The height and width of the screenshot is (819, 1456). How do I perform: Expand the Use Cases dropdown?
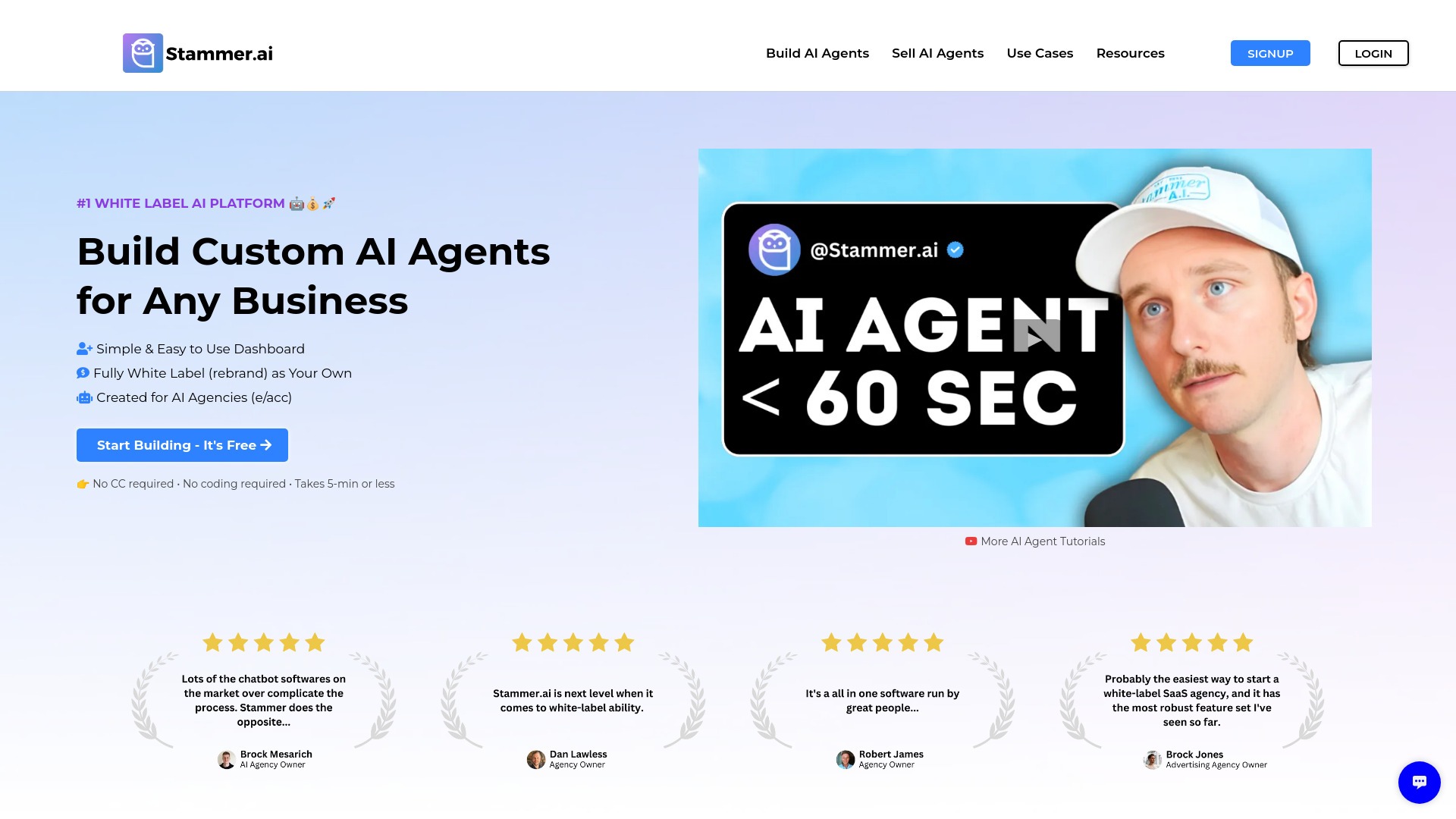tap(1040, 53)
